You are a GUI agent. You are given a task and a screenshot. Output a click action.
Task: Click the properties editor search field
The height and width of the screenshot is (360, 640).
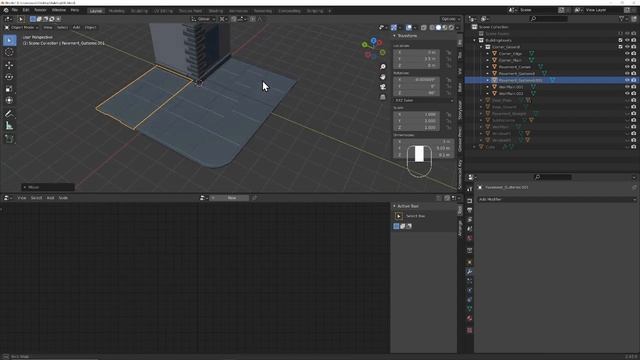[553, 177]
